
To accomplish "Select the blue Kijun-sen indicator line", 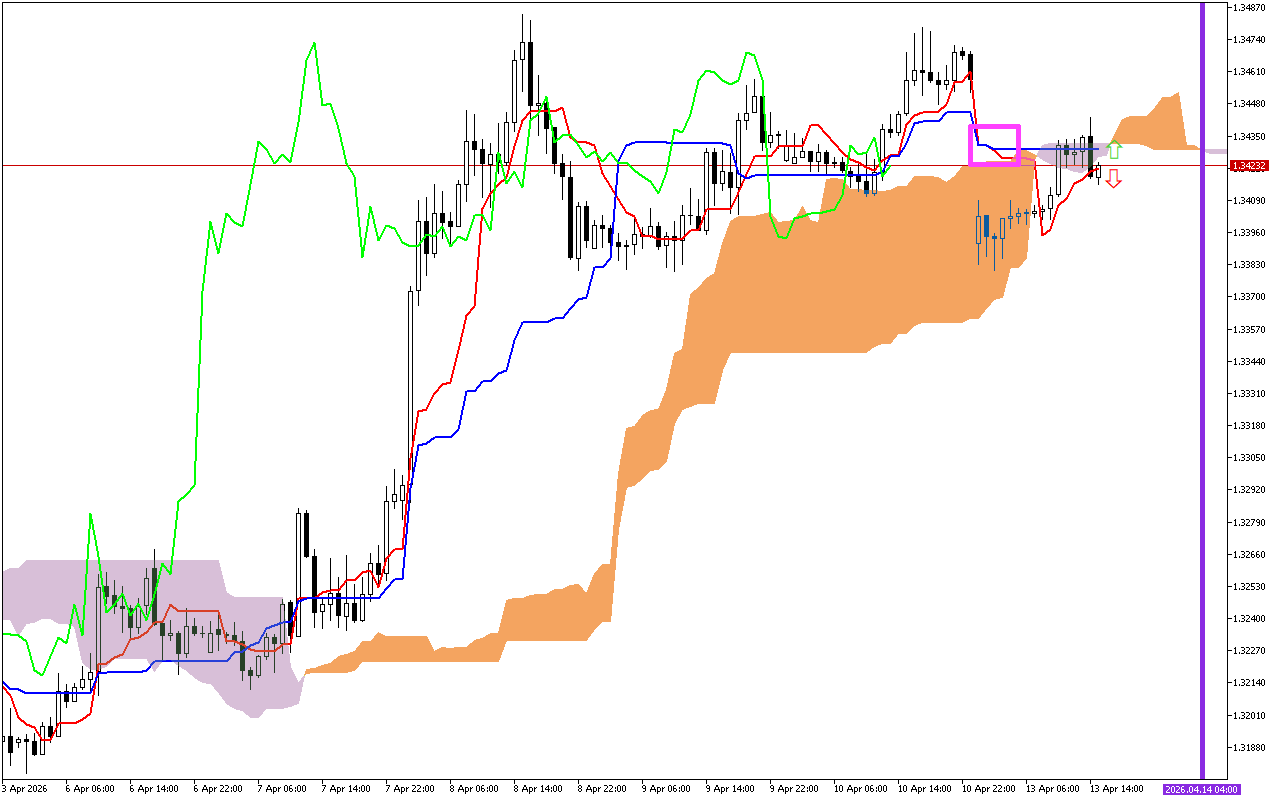I will click(660, 143).
